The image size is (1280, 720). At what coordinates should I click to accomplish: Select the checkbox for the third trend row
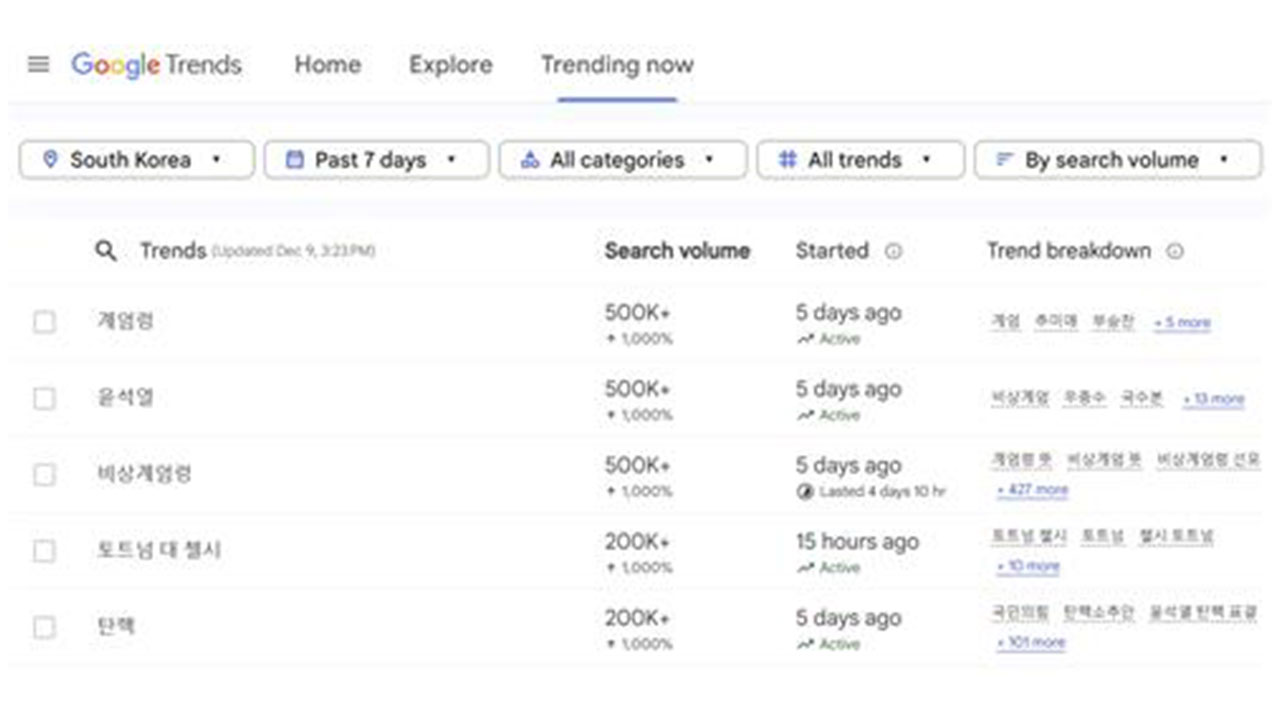click(x=44, y=475)
